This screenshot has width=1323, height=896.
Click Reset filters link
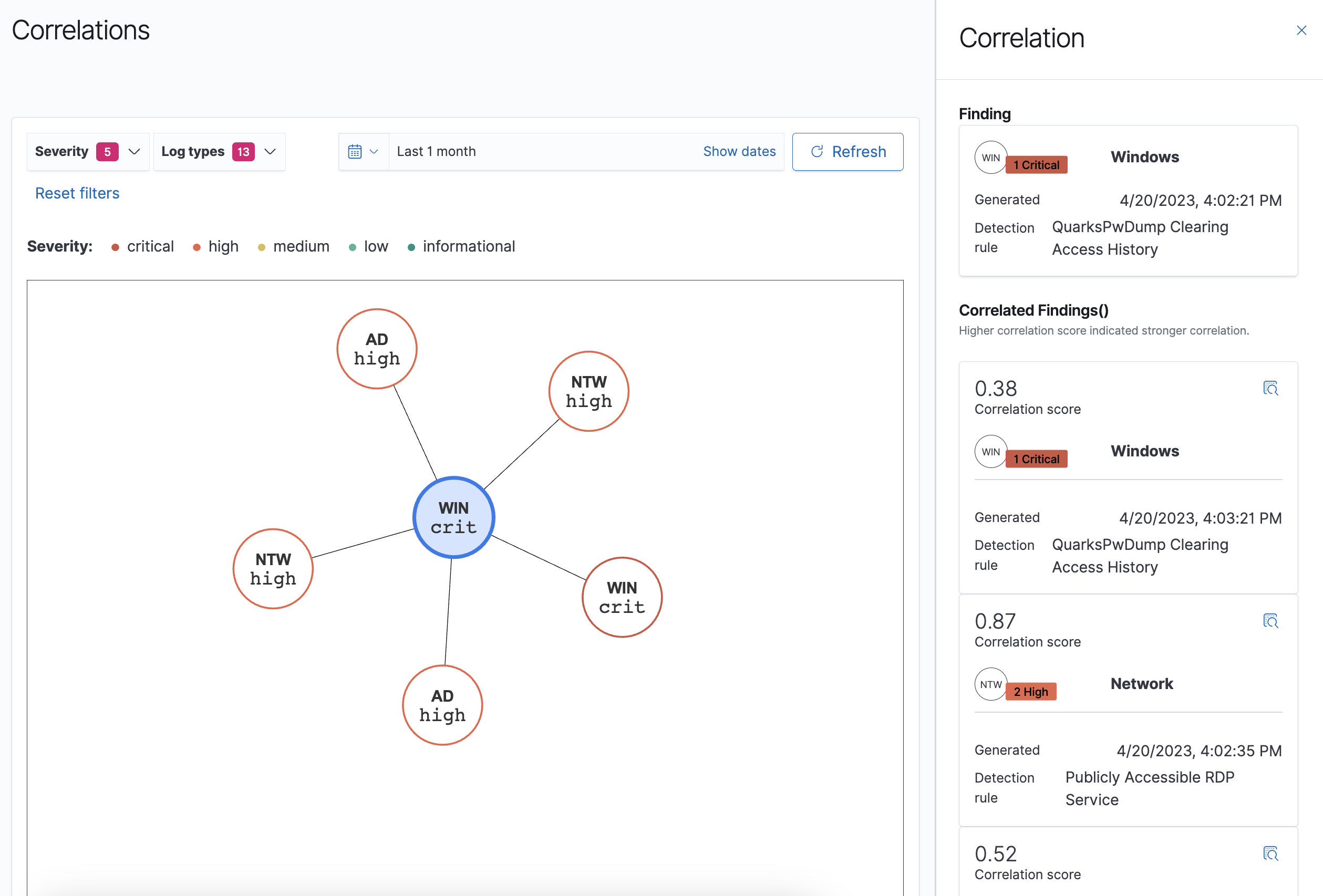click(x=77, y=193)
